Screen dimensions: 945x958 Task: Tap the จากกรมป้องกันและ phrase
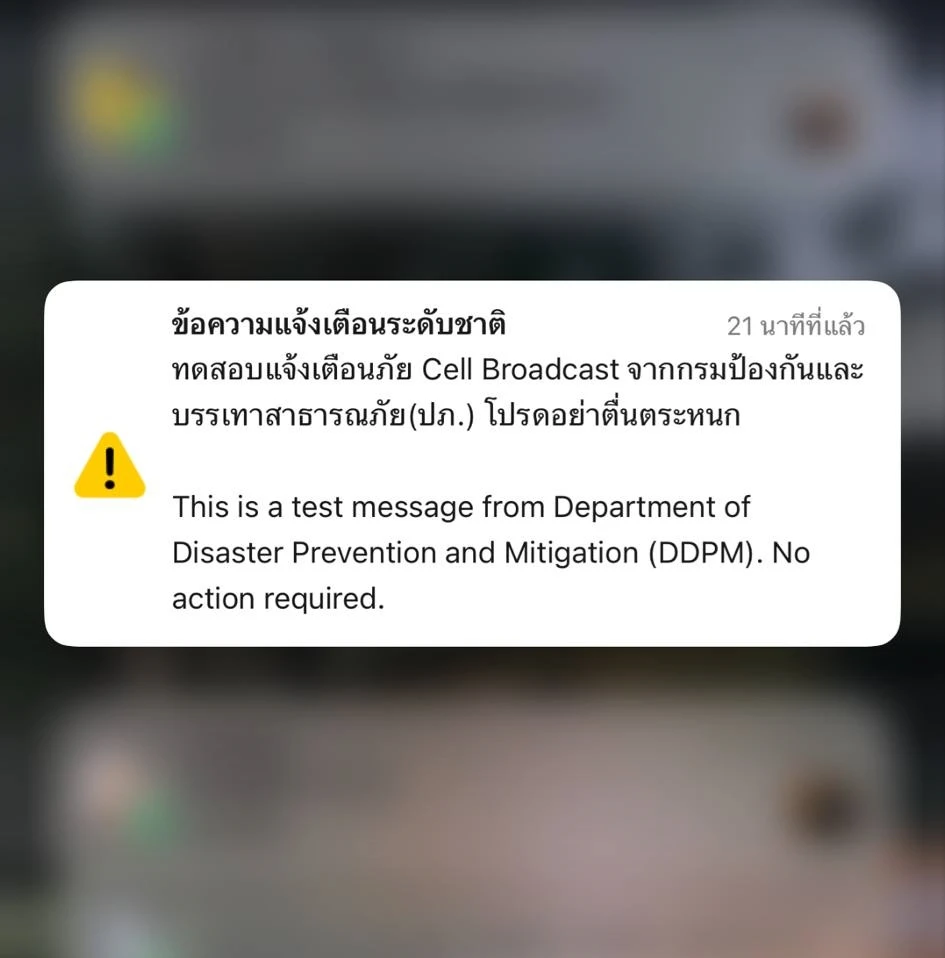(x=746, y=370)
